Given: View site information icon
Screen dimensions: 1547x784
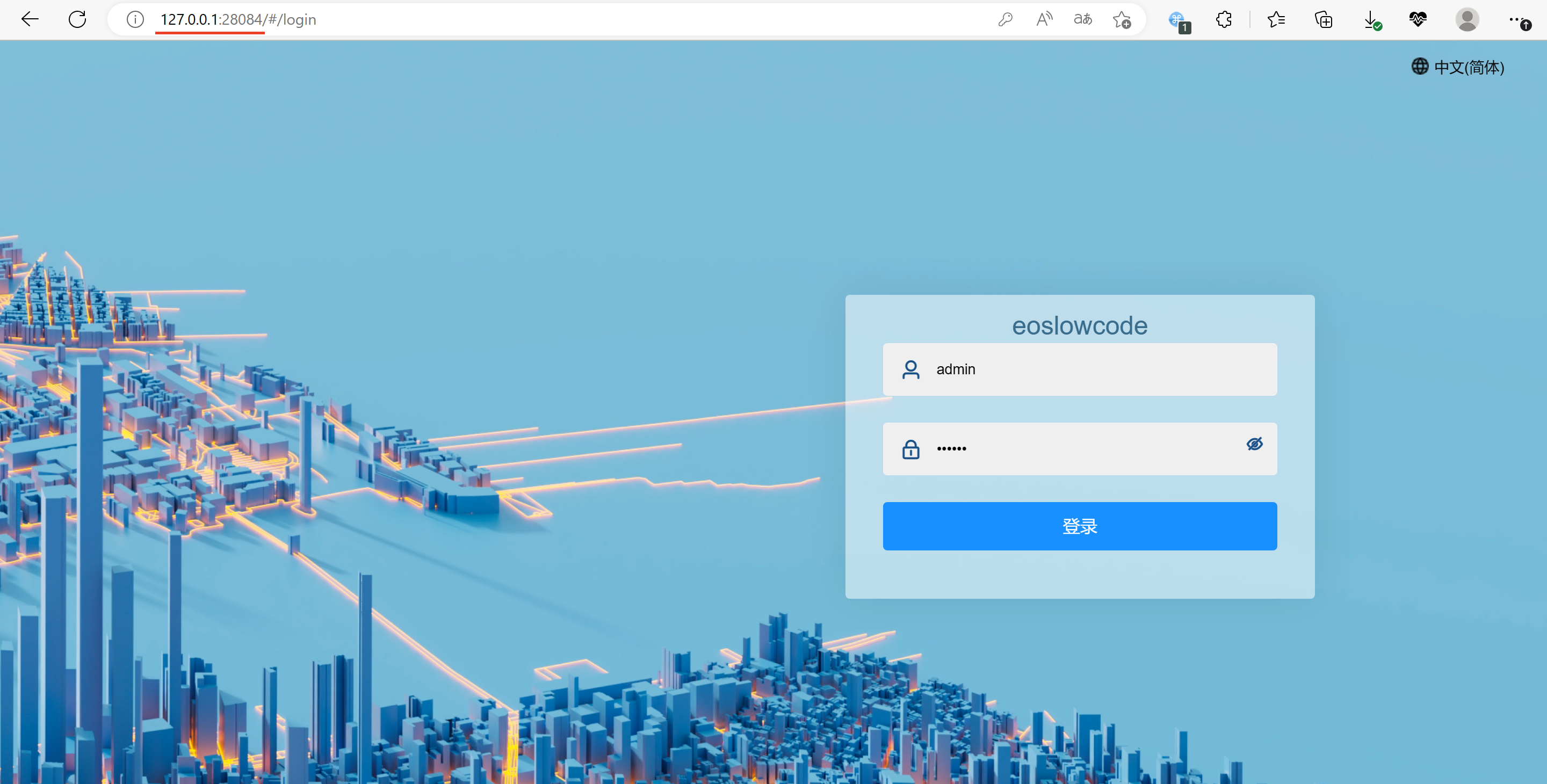Looking at the screenshot, I should [135, 19].
